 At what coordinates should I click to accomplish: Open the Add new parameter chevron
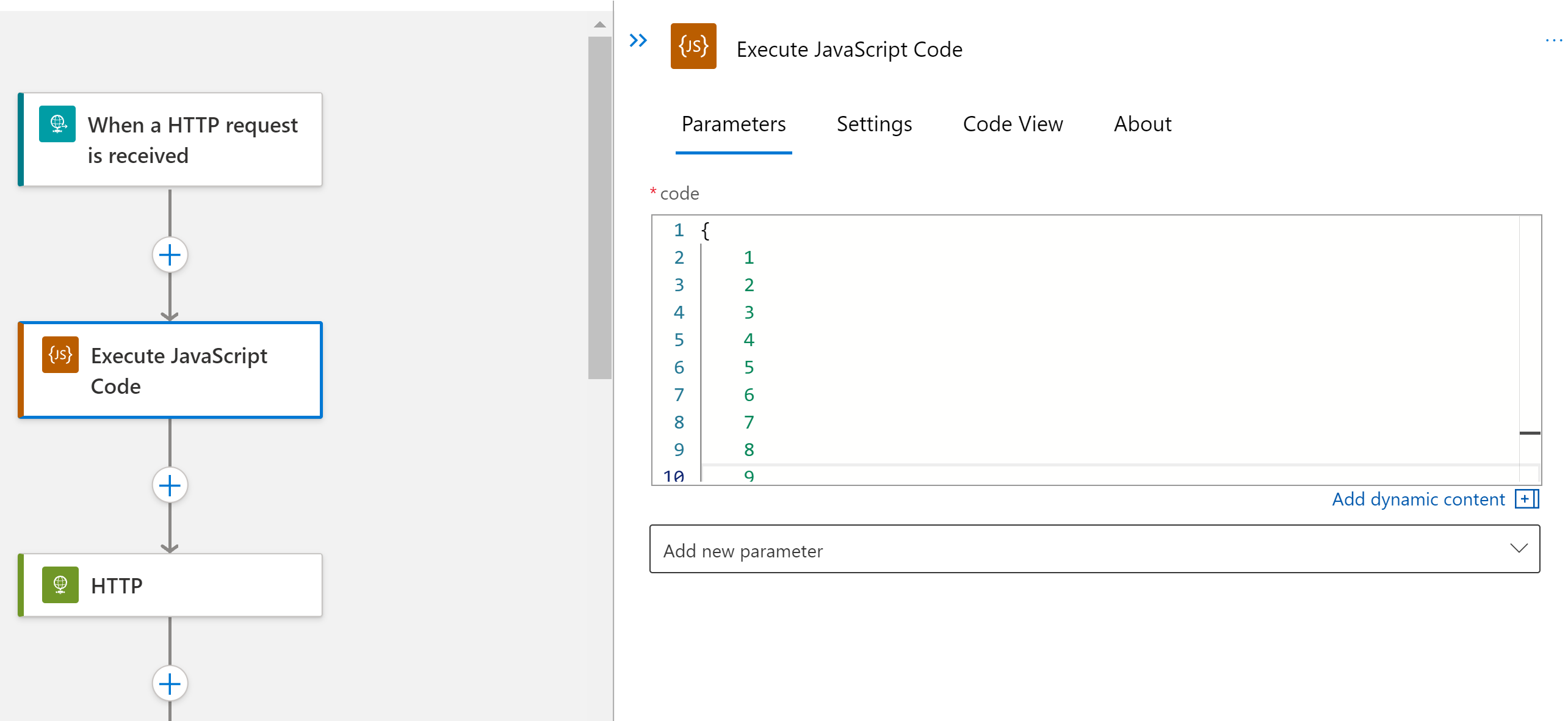1519,549
